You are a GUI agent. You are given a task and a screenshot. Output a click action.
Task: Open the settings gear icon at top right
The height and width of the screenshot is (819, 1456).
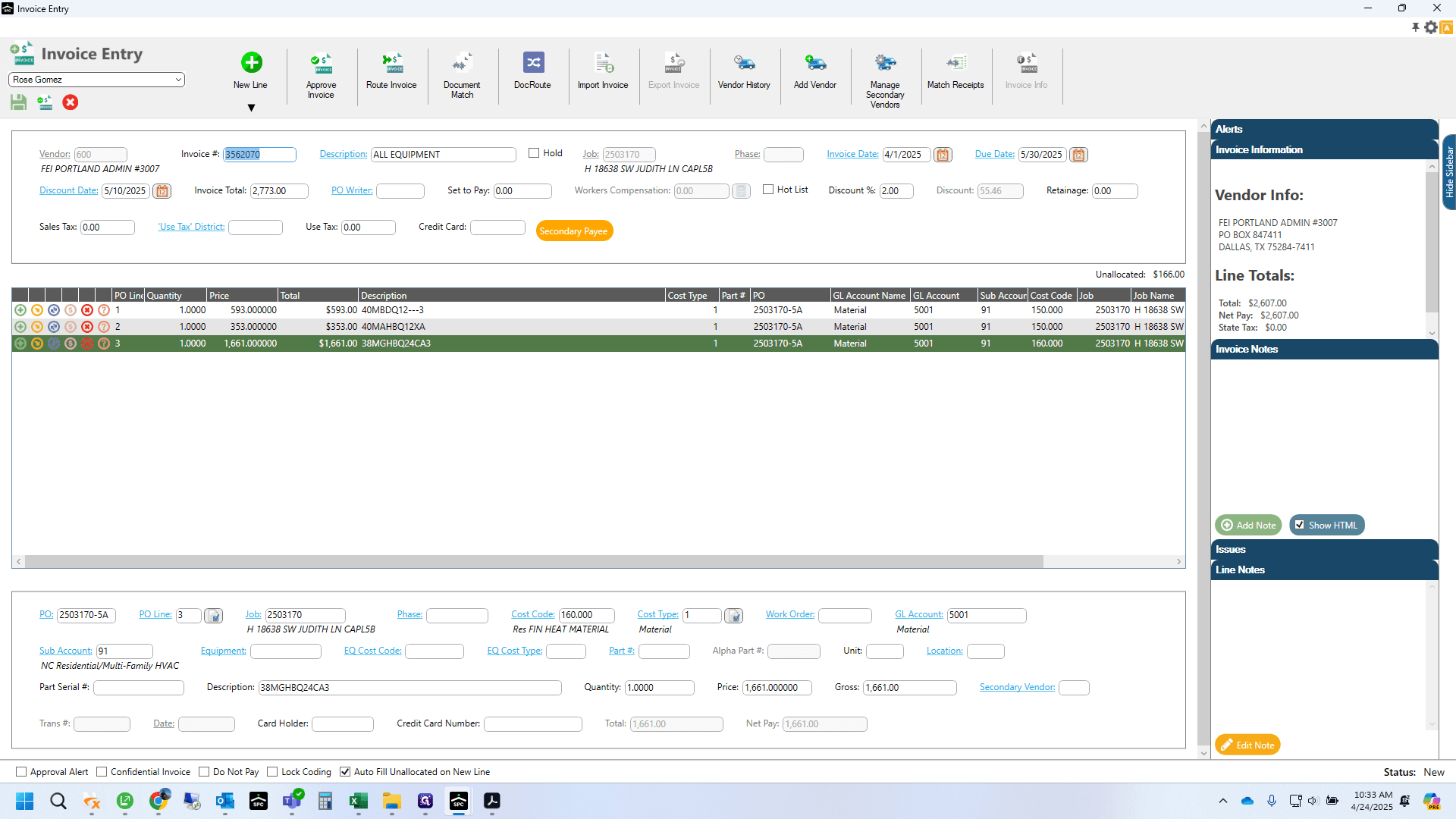(x=1431, y=27)
